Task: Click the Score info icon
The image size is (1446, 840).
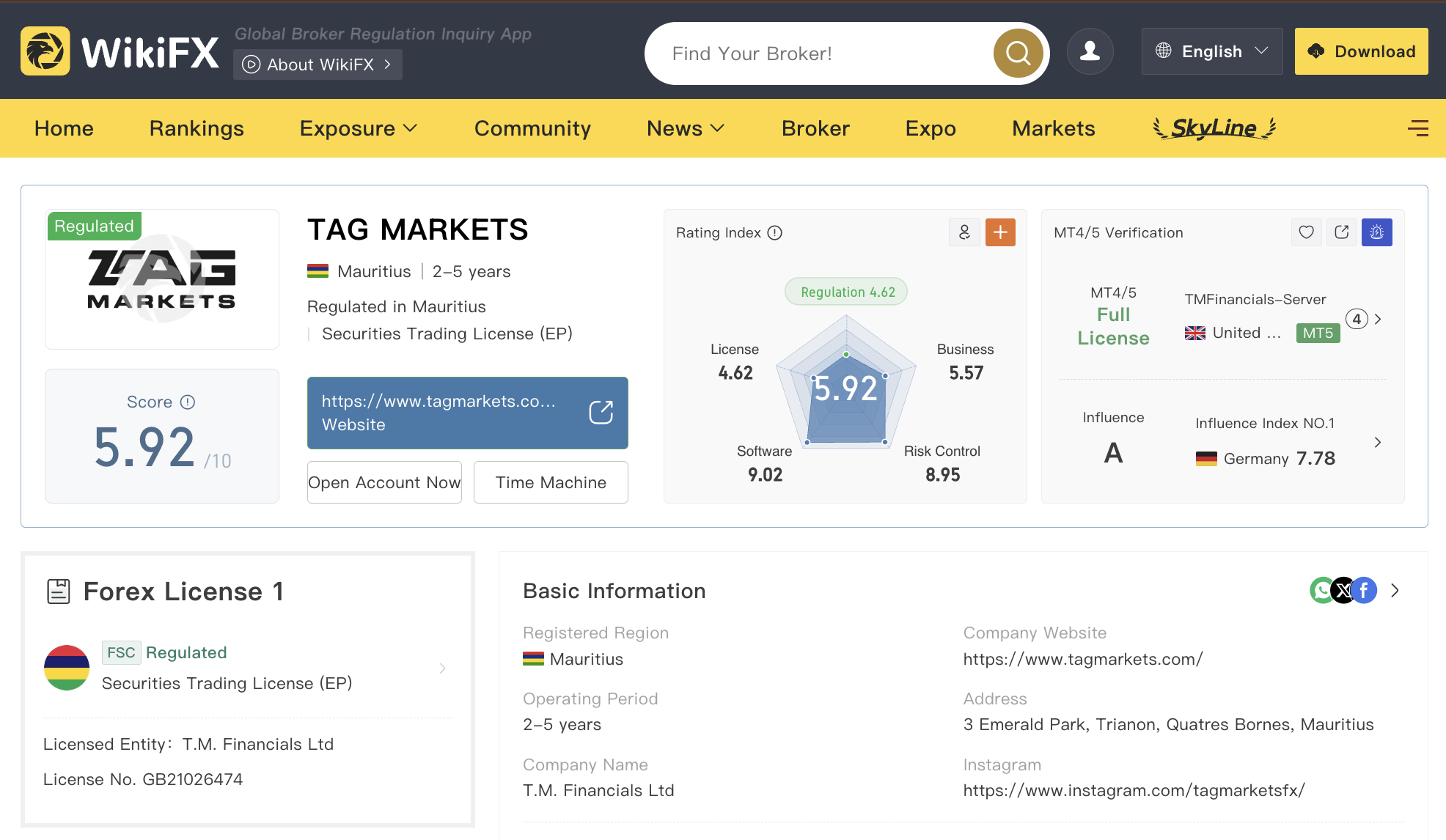Action: [188, 402]
